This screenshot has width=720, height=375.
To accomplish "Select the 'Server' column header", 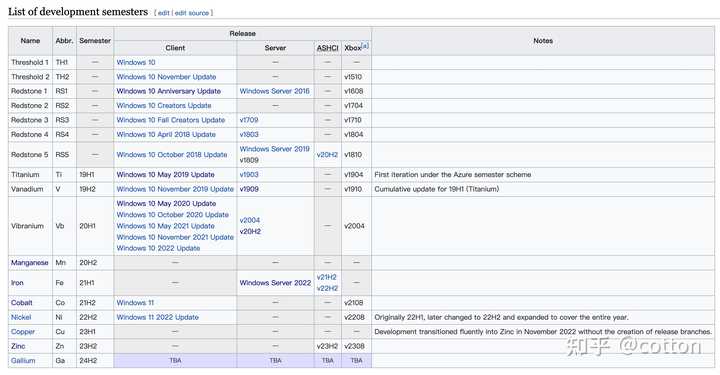I will [275, 48].
